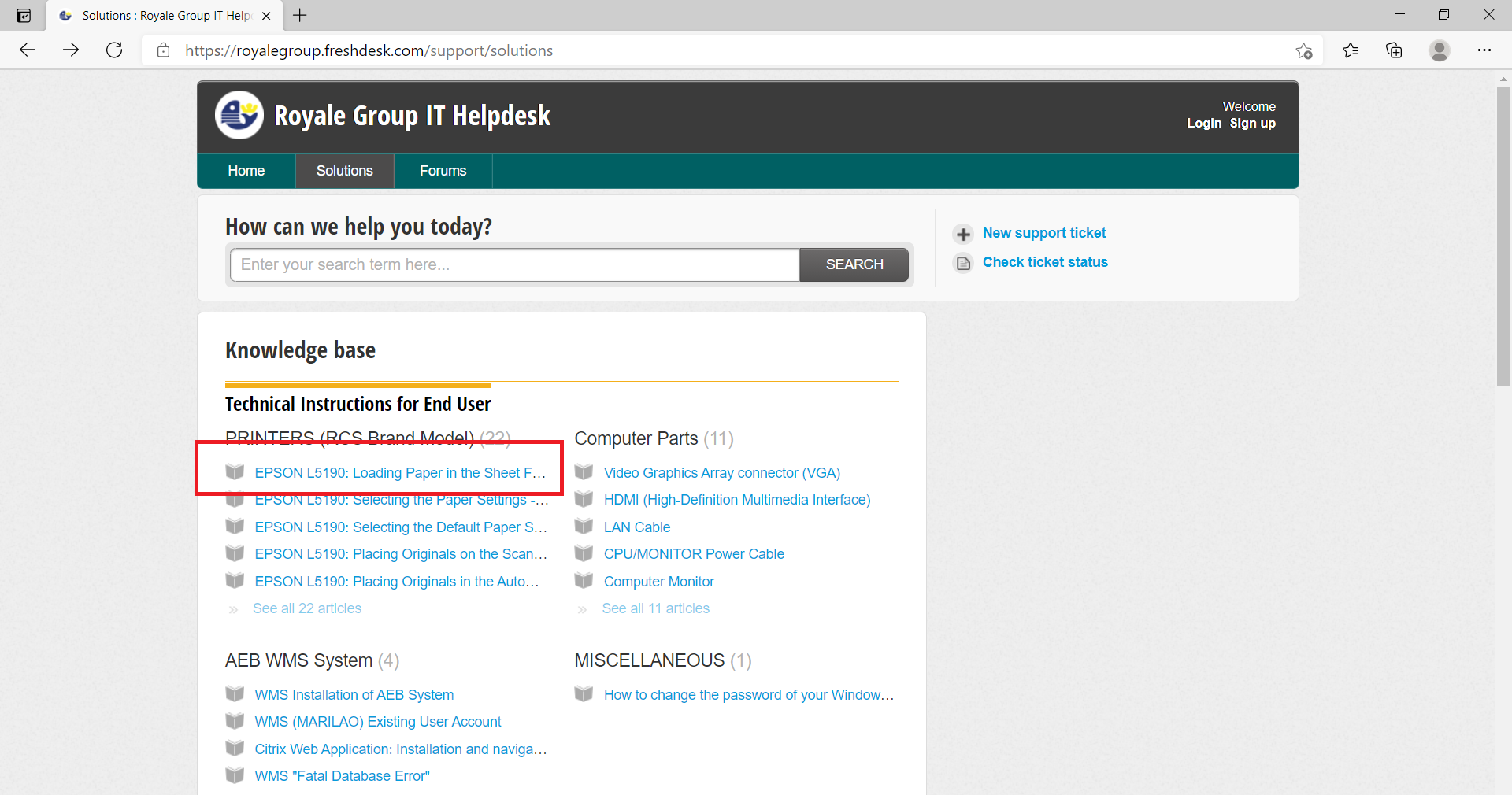Open browser Settings and more menu

(x=1484, y=50)
